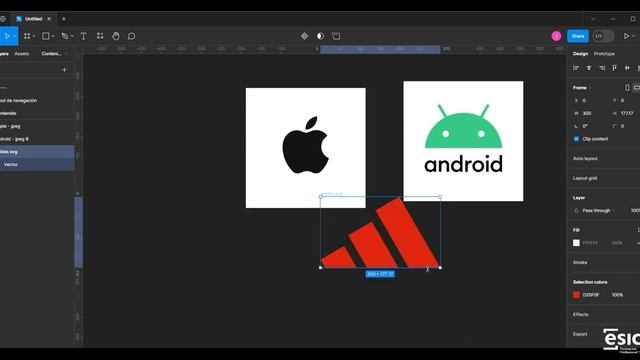Switch to the Prototype tab
The image size is (640, 360).
click(x=604, y=54)
